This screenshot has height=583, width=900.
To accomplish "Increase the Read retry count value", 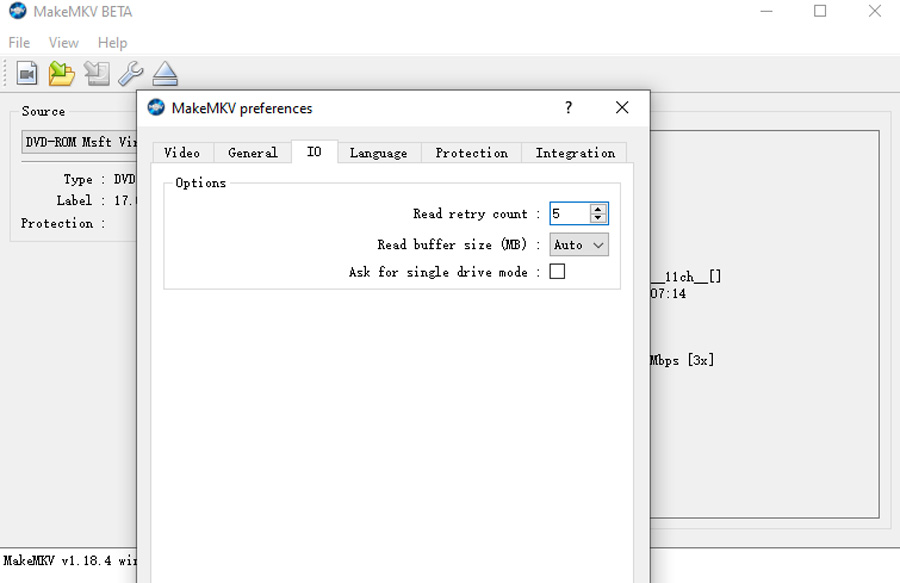I will tap(598, 209).
